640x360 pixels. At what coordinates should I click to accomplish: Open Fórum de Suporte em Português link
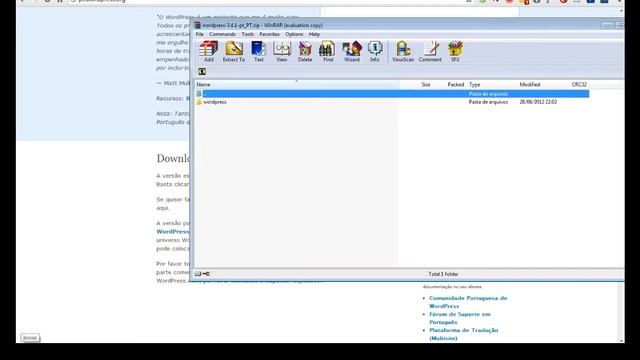pyautogui.click(x=460, y=318)
